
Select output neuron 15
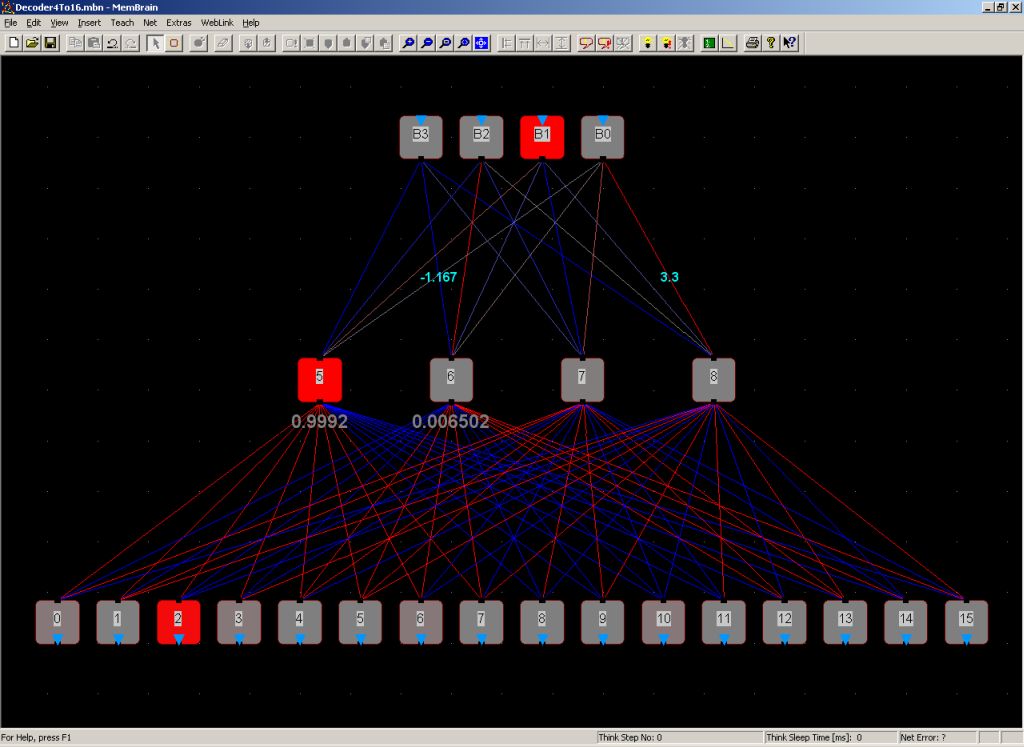coord(966,622)
